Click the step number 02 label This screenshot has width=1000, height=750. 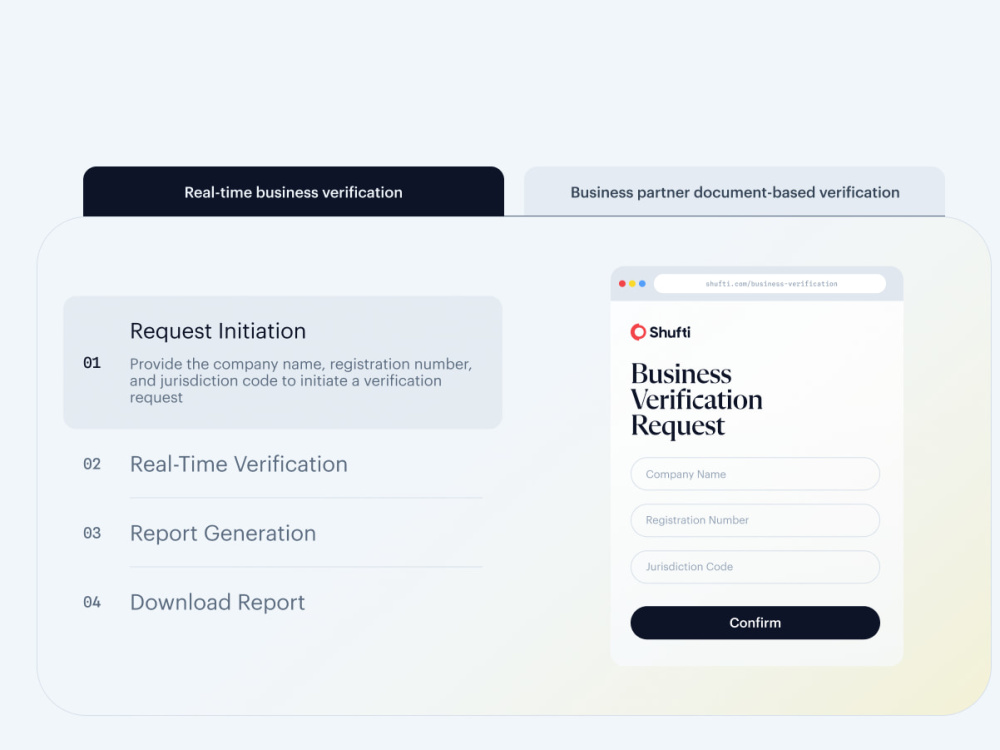click(92, 464)
